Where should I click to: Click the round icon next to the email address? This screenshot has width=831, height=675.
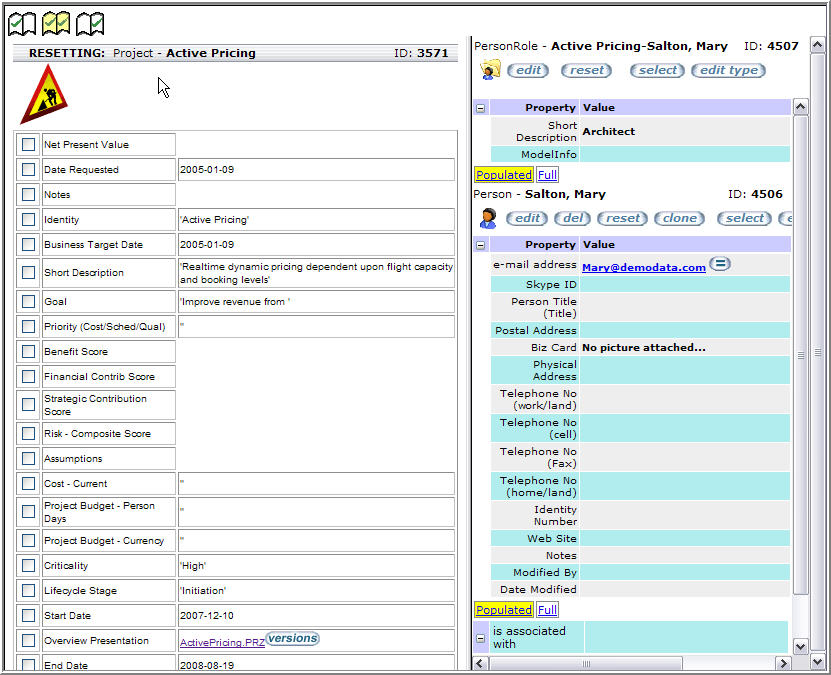coord(720,265)
